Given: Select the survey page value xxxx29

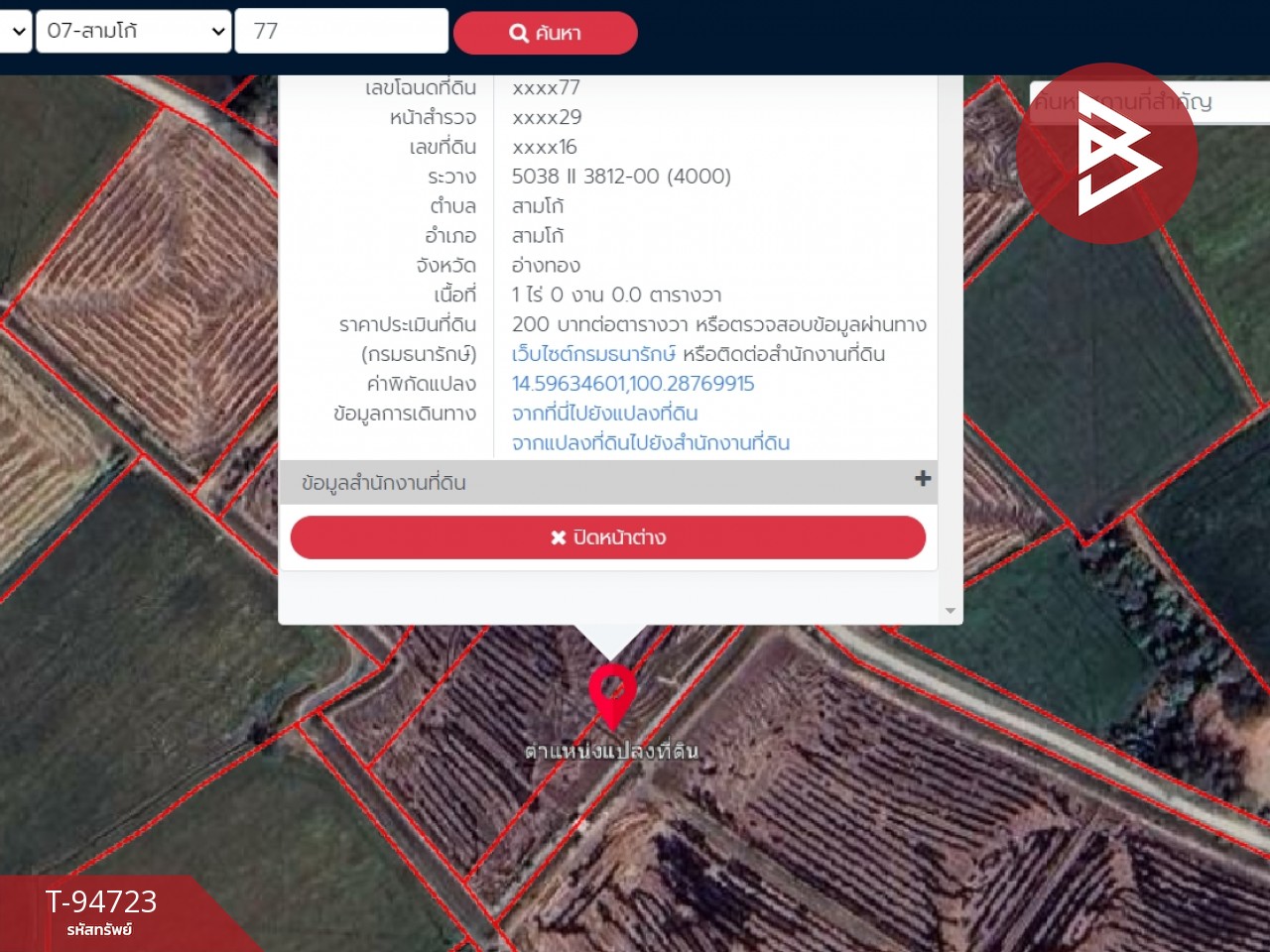Looking at the screenshot, I should [547, 117].
